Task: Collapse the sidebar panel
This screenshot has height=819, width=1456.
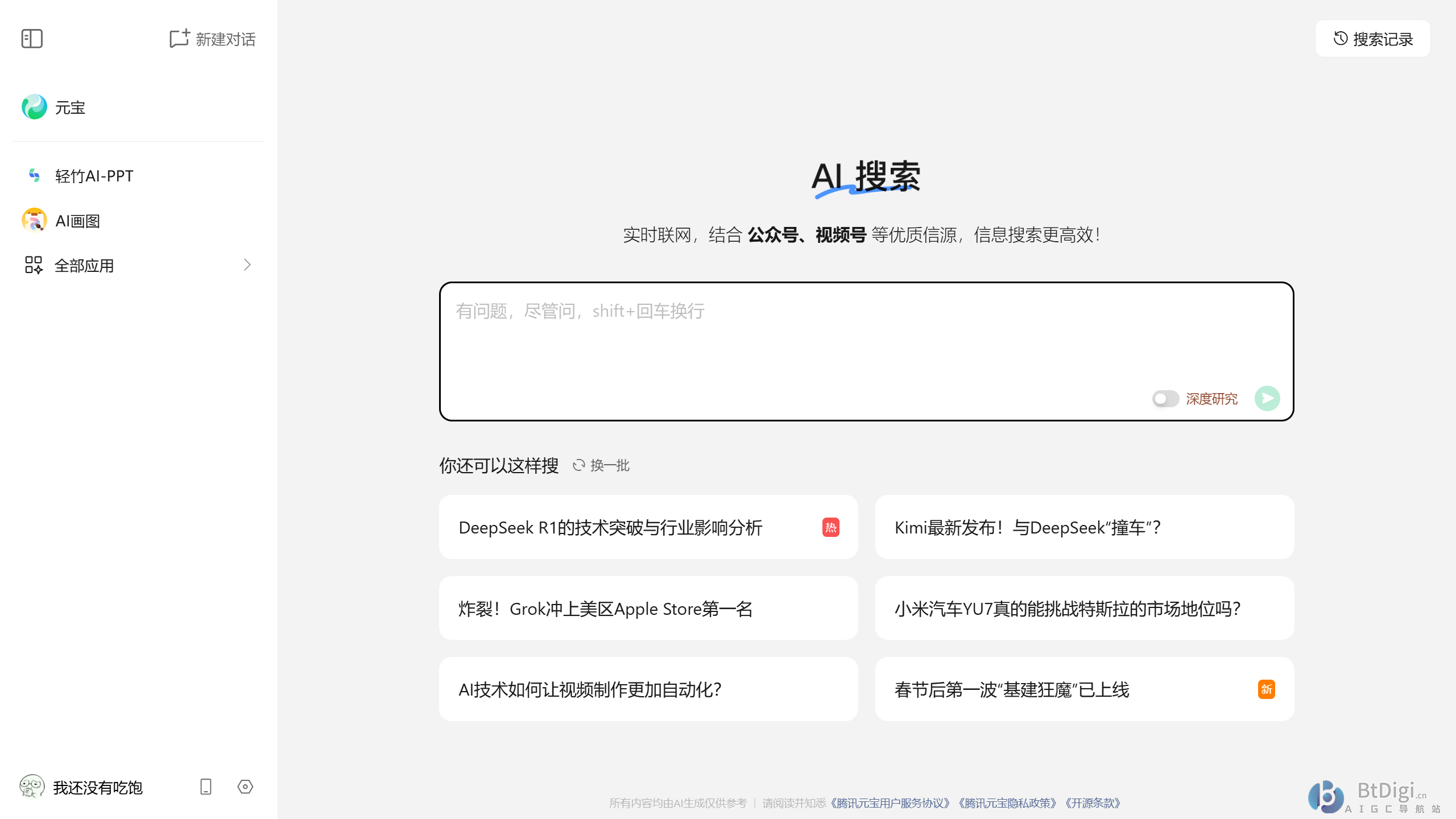Action: [32, 38]
